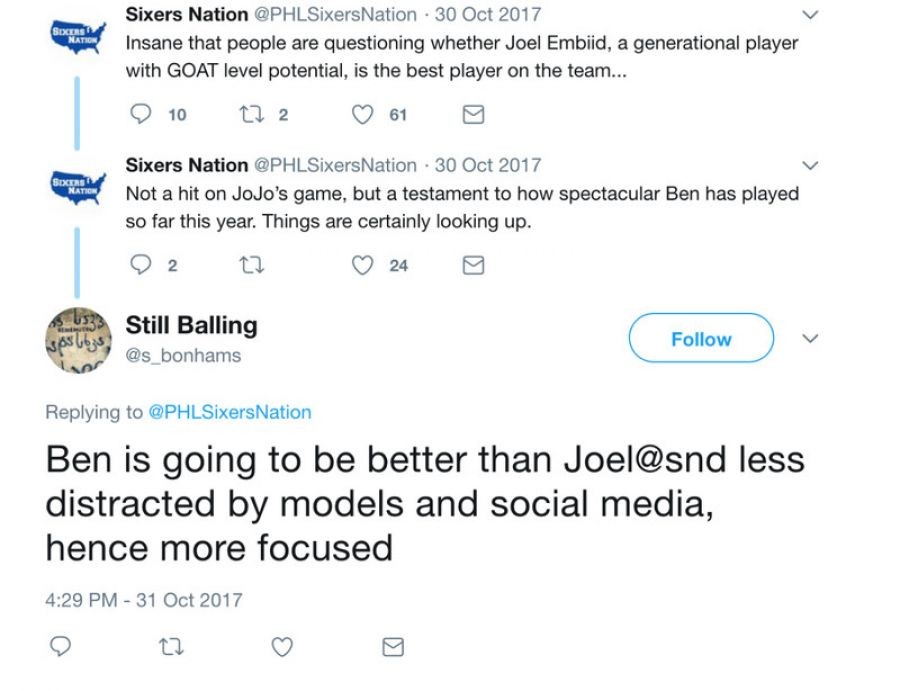Open options chevron on first Sixers tweet
This screenshot has height=691, width=900.
pyautogui.click(x=811, y=16)
